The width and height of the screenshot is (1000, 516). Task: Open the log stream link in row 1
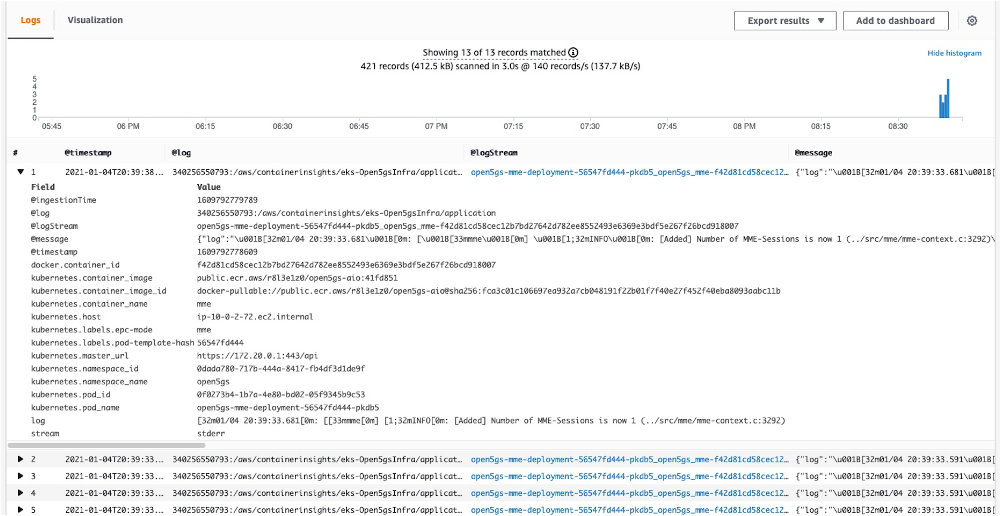click(626, 172)
